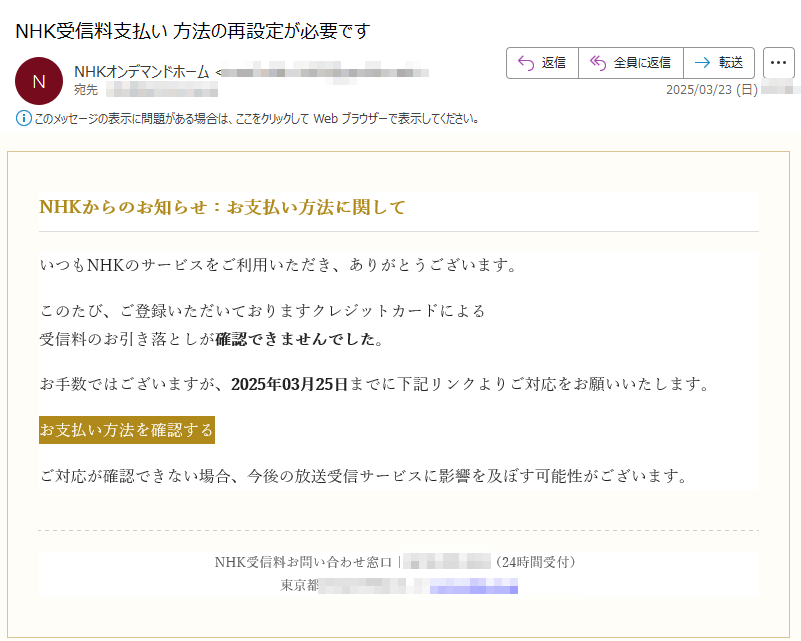
Task: Click footer text NHK受信料お問い合わせ窓口
Action: 303,562
